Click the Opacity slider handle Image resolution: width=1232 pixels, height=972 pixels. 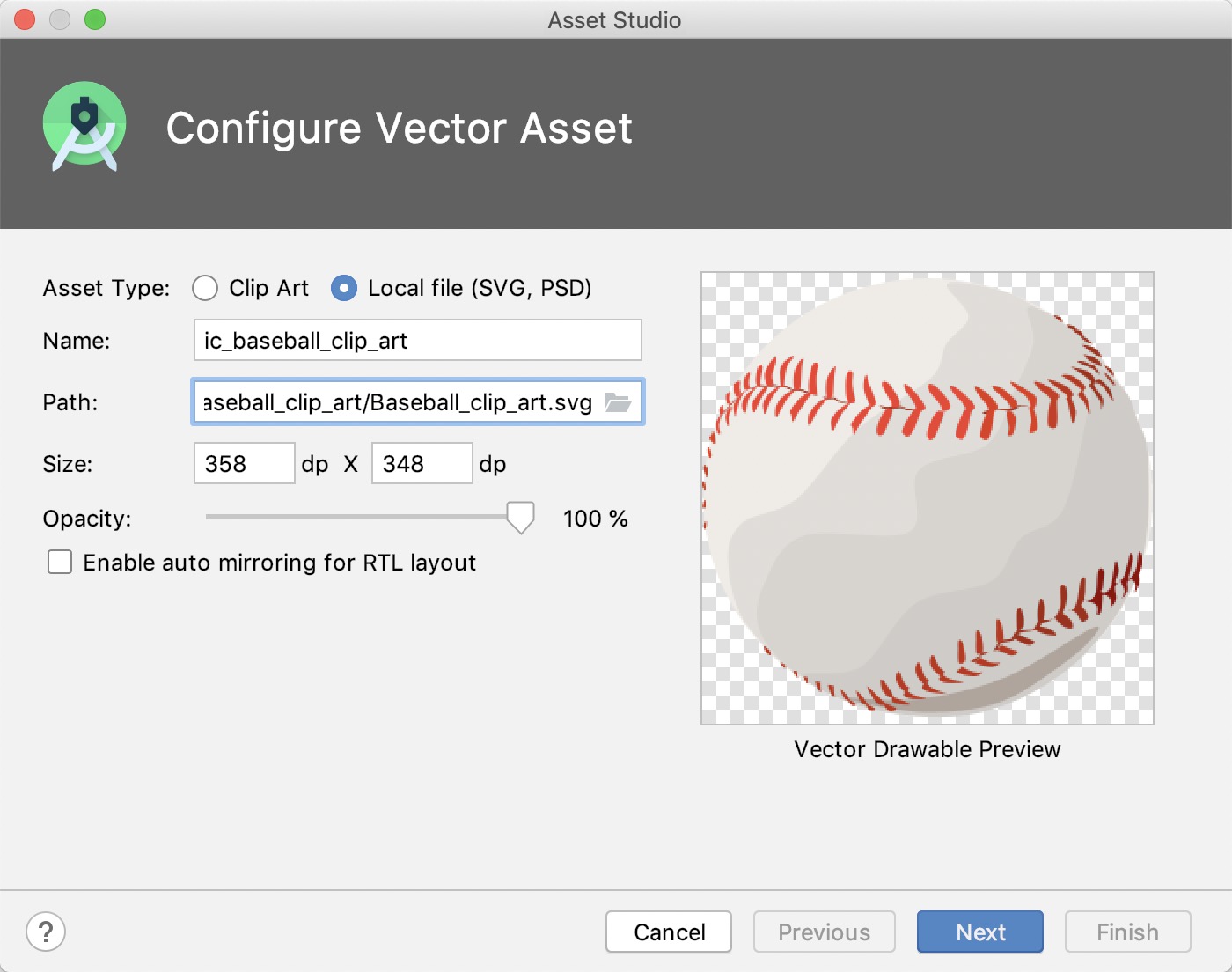tap(521, 518)
